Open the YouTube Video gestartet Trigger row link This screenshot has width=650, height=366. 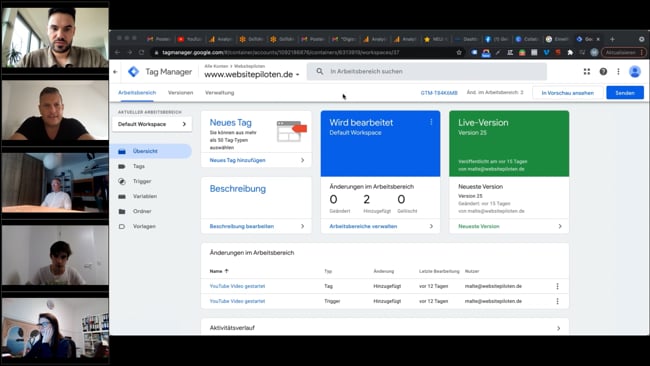click(237, 301)
